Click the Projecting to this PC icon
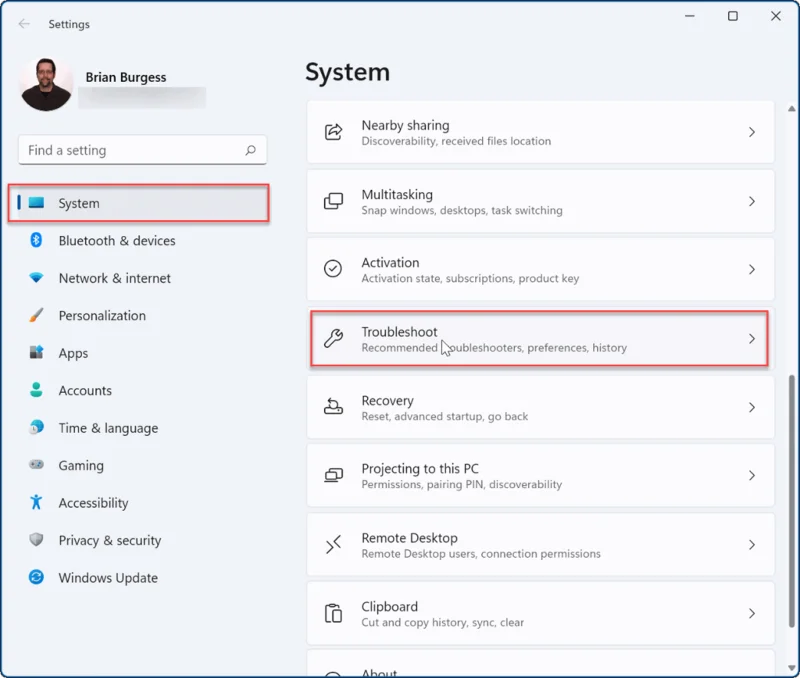Viewport: 800px width, 678px height. [333, 475]
